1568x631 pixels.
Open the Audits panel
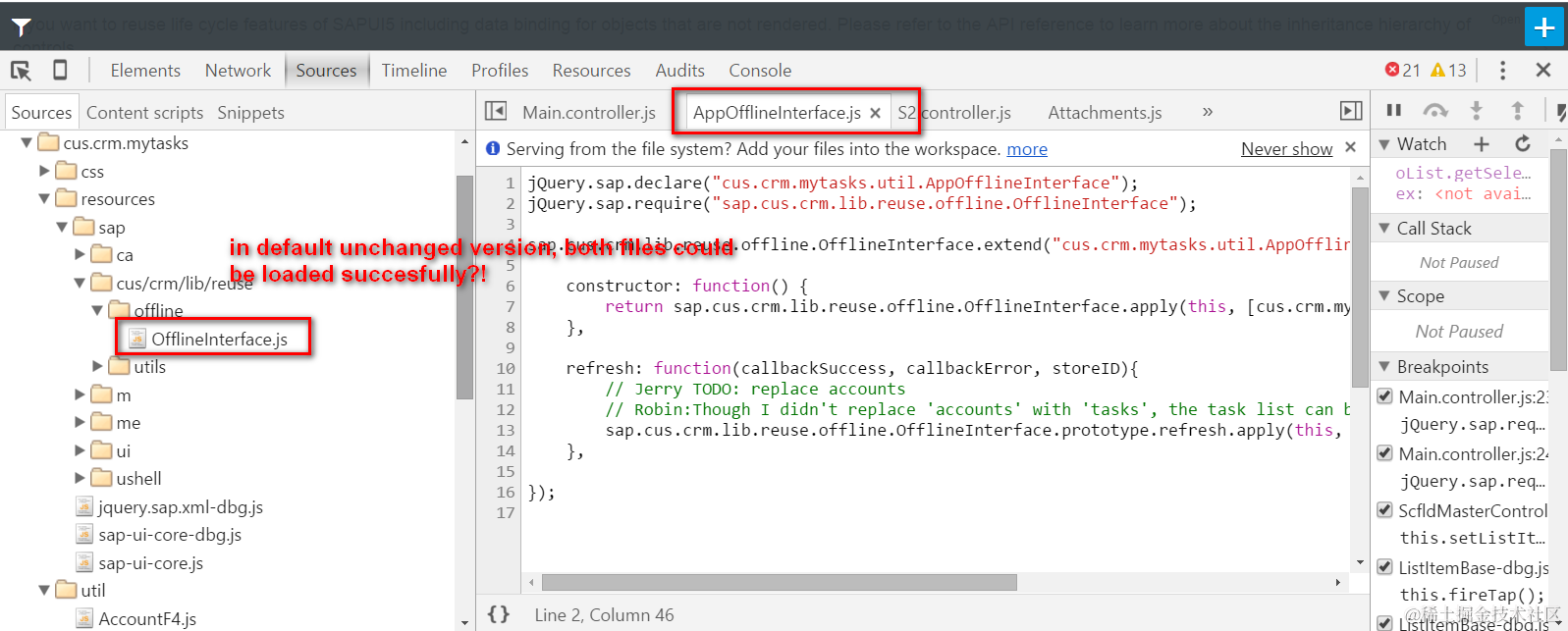[679, 71]
